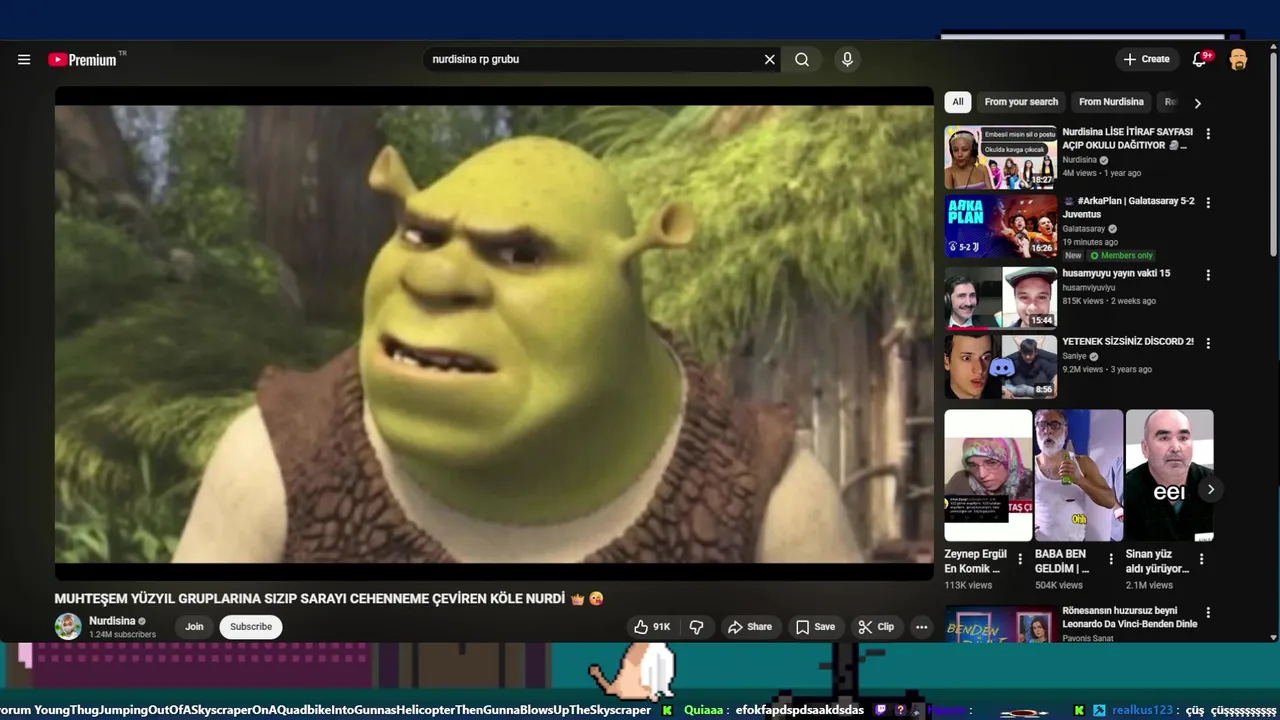This screenshot has height=720, width=1280.
Task: Open options for Rönesansın huzursuz beyni video
Action: click(x=1208, y=613)
